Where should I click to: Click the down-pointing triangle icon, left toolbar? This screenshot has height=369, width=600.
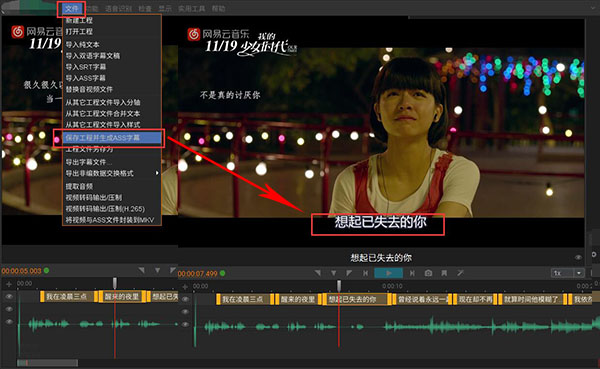pyautogui.click(x=157, y=270)
